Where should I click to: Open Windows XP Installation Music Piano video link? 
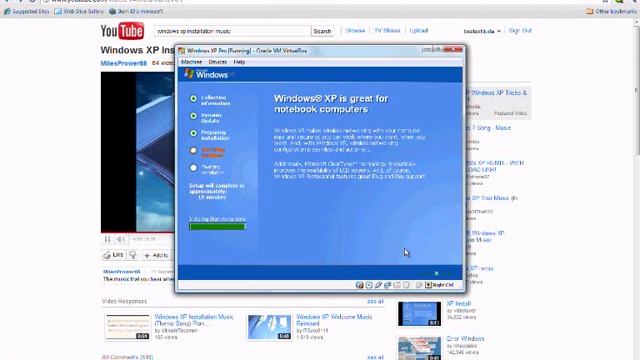[x=194, y=320]
